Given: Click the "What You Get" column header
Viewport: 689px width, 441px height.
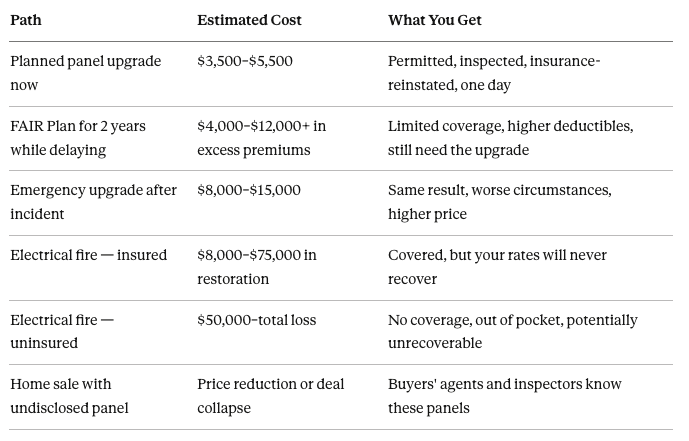Looking at the screenshot, I should (x=435, y=20).
